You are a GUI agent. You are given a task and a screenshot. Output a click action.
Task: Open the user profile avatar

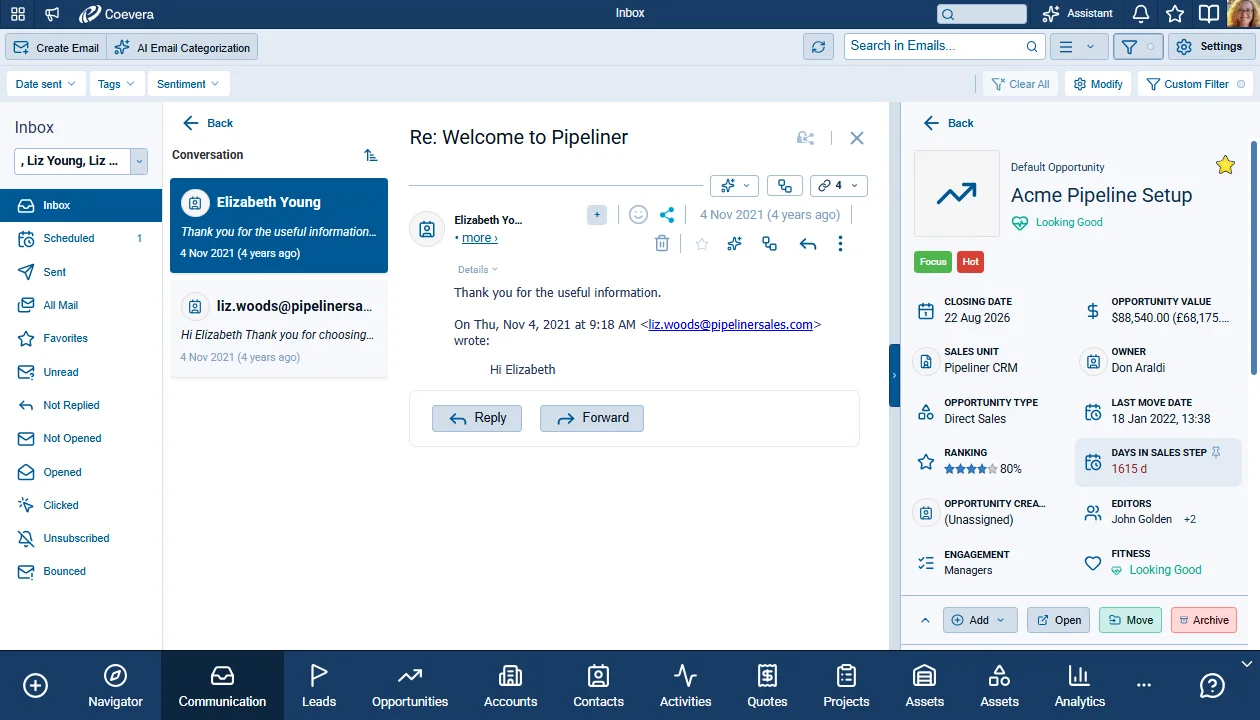(1243, 14)
